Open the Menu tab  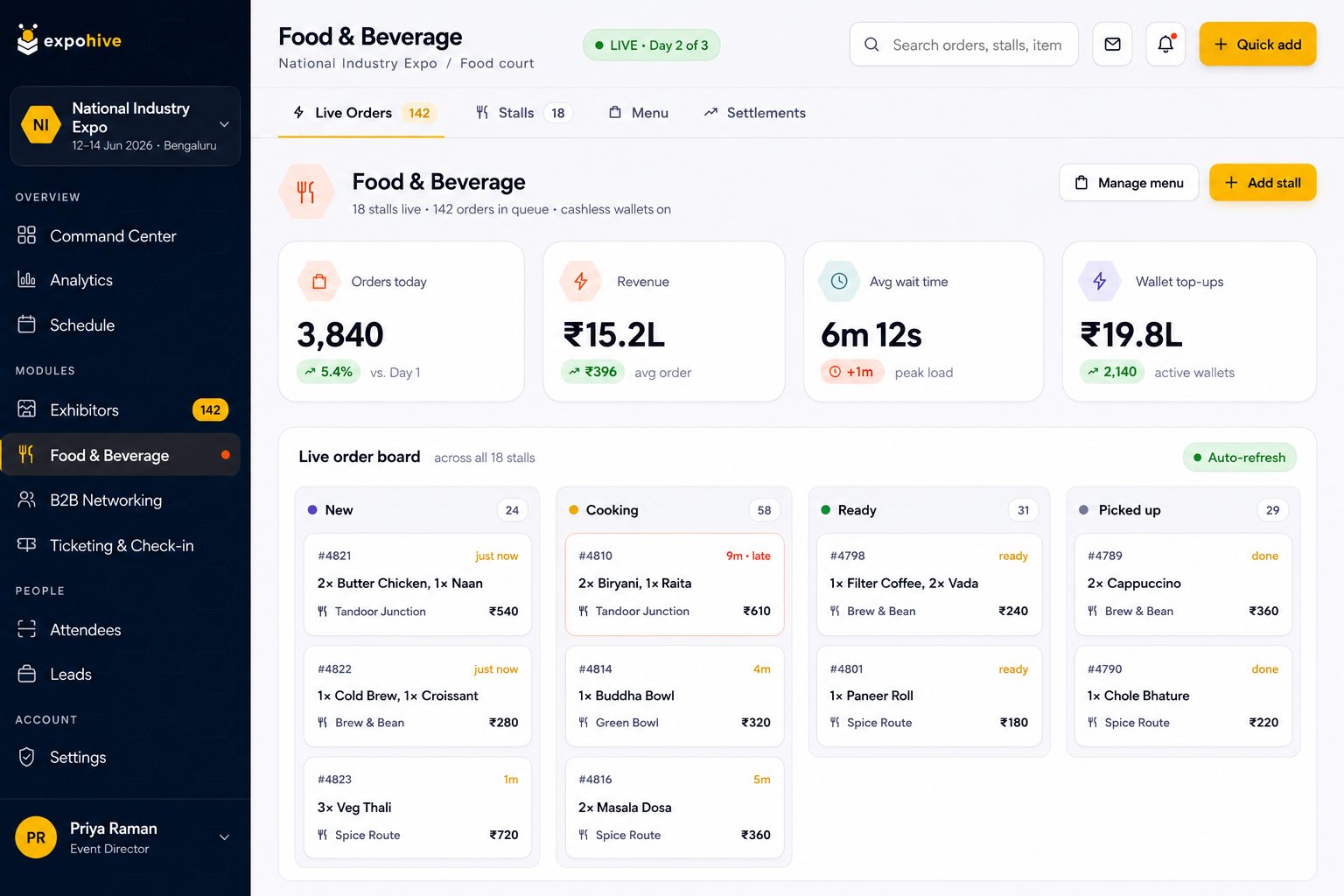click(x=639, y=113)
